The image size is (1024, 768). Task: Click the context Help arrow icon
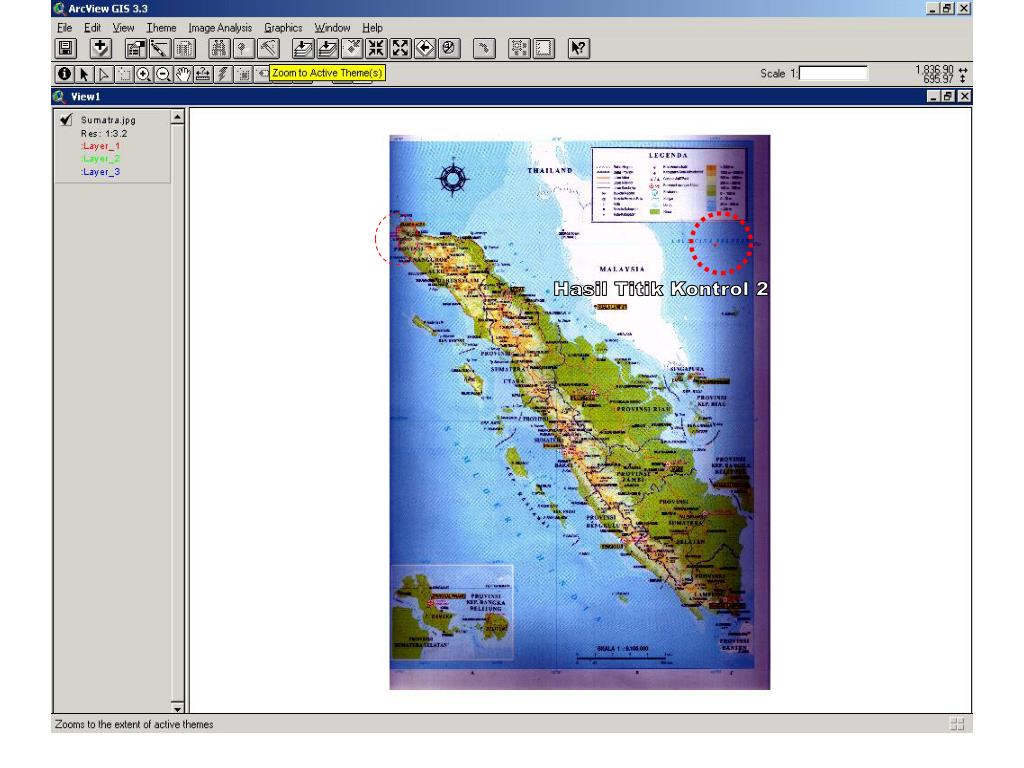click(579, 48)
